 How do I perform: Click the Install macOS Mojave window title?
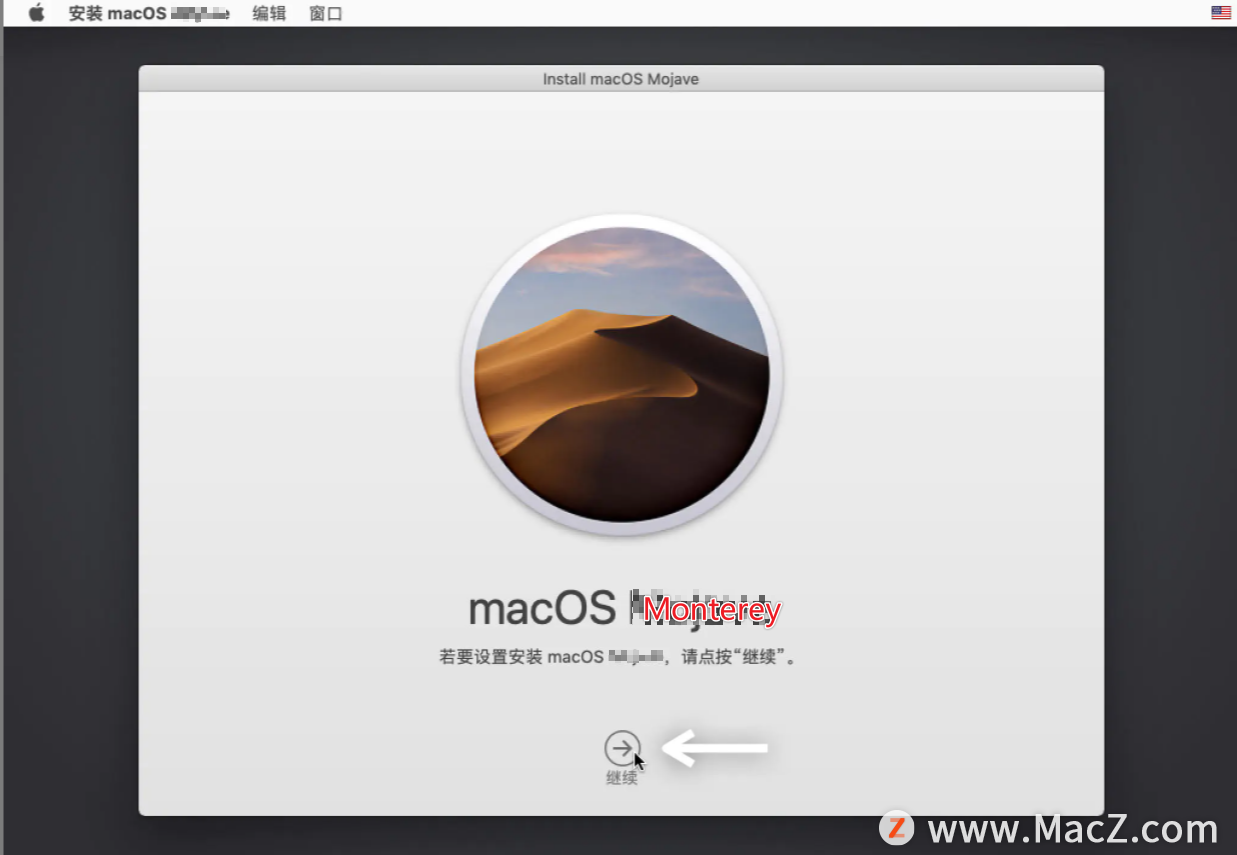(621, 78)
